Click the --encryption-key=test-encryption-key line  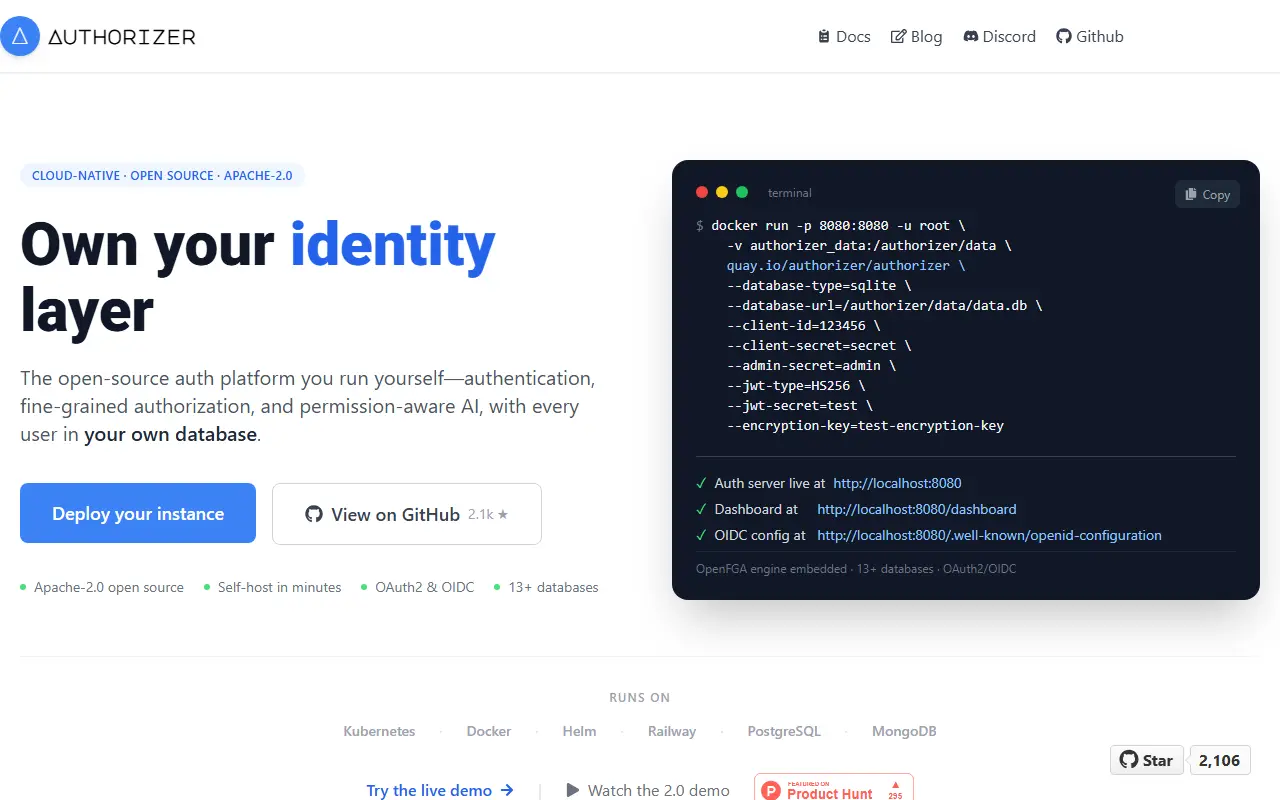tap(865, 425)
